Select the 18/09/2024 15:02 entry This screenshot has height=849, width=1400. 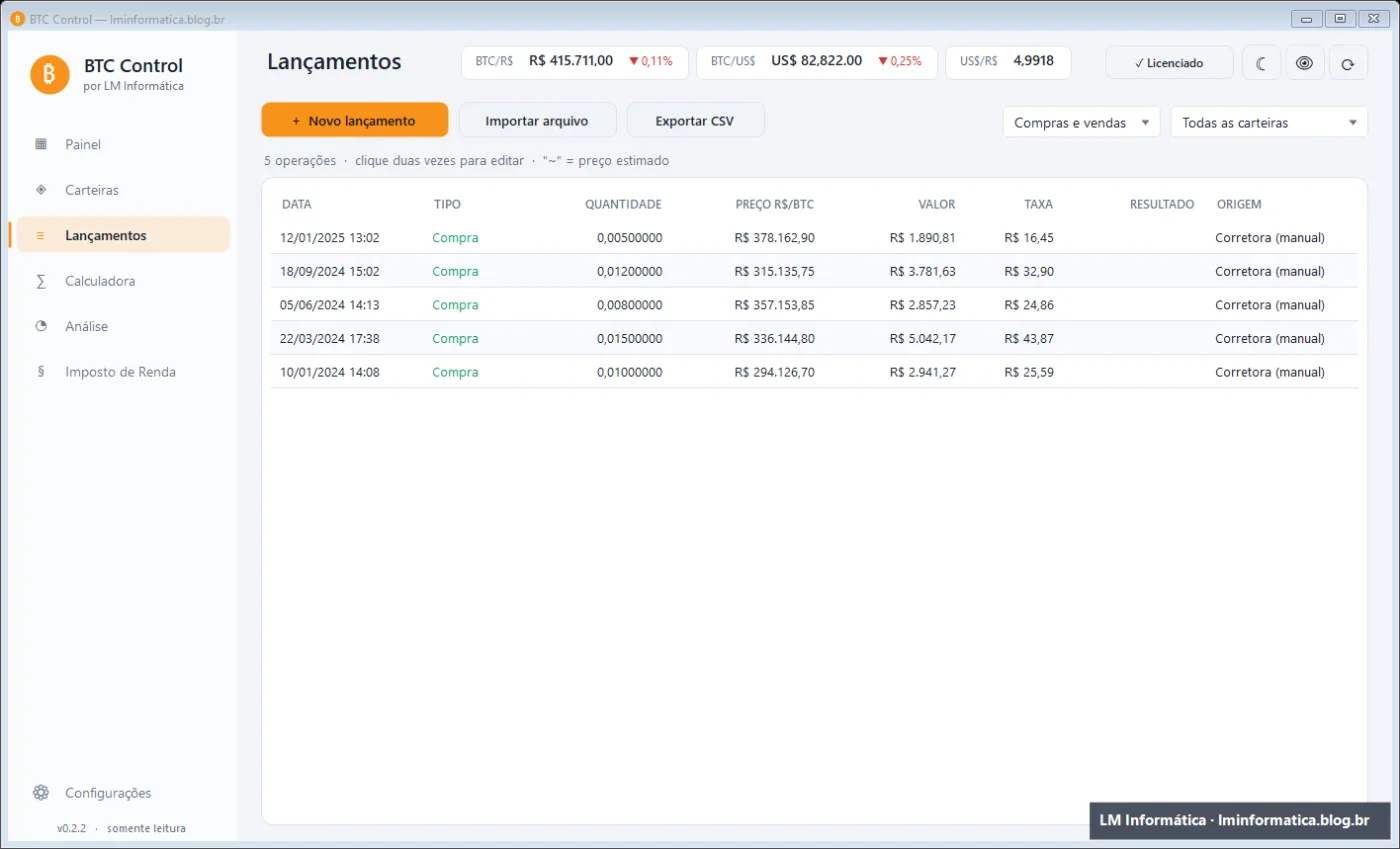click(814, 271)
